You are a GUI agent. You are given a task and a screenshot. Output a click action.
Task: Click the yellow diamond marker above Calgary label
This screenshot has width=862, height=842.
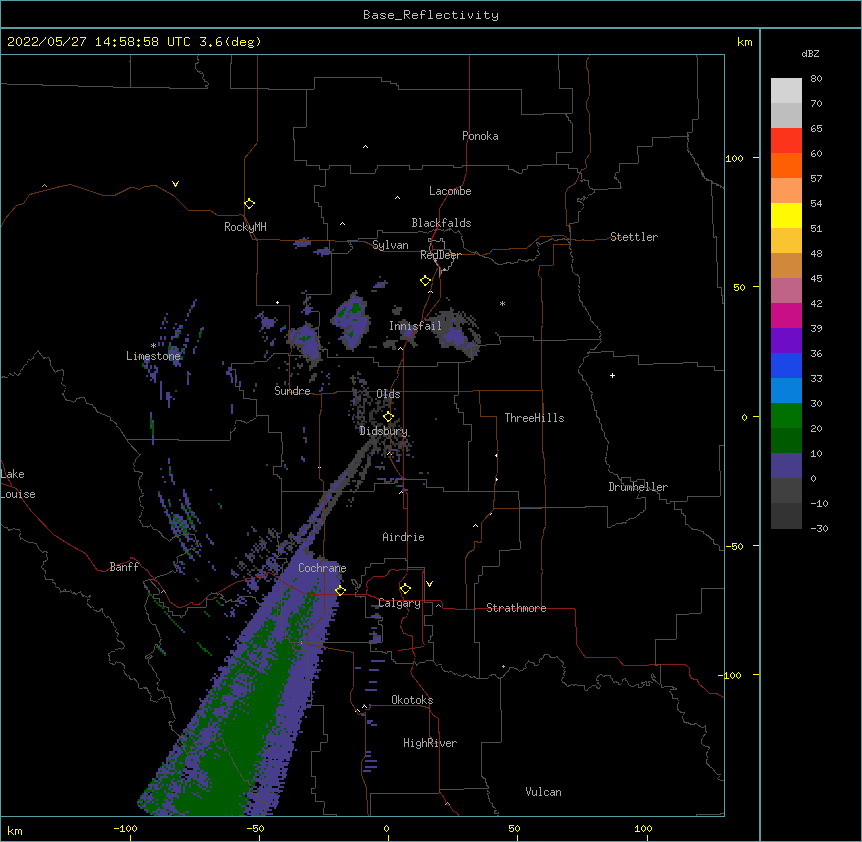(x=405, y=589)
